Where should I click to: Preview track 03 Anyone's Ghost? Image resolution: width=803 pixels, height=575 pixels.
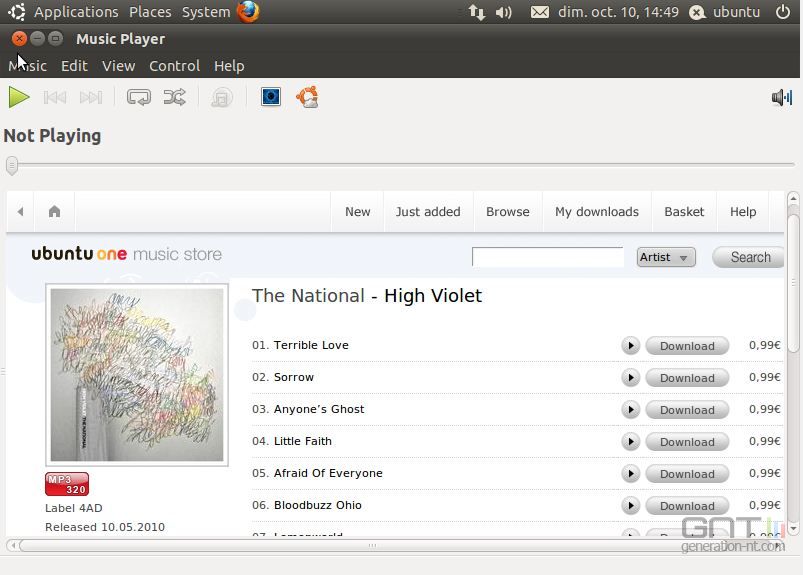pos(630,410)
